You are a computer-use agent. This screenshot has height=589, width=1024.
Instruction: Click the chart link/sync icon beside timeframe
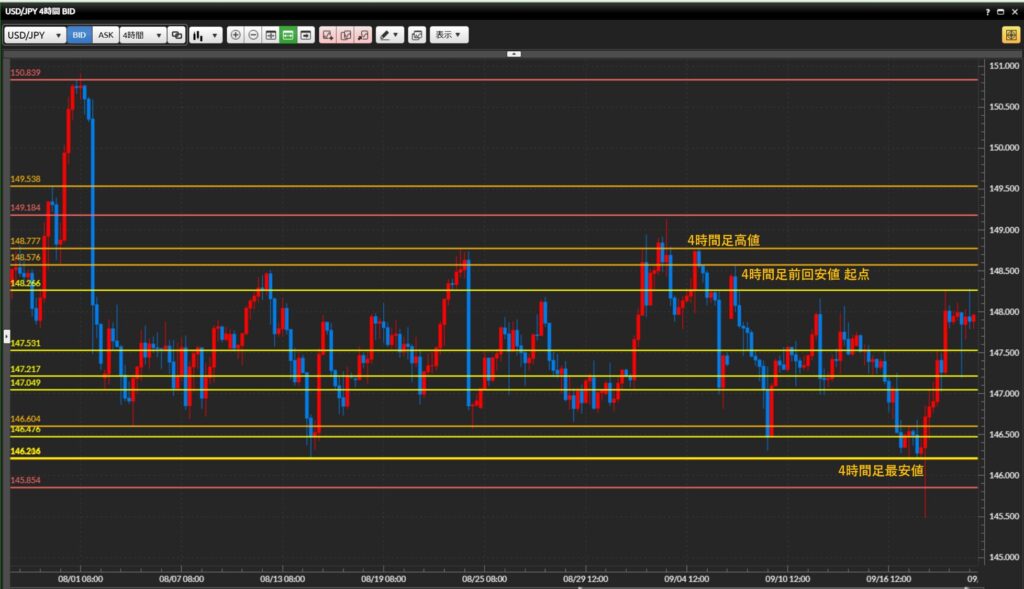tap(177, 35)
